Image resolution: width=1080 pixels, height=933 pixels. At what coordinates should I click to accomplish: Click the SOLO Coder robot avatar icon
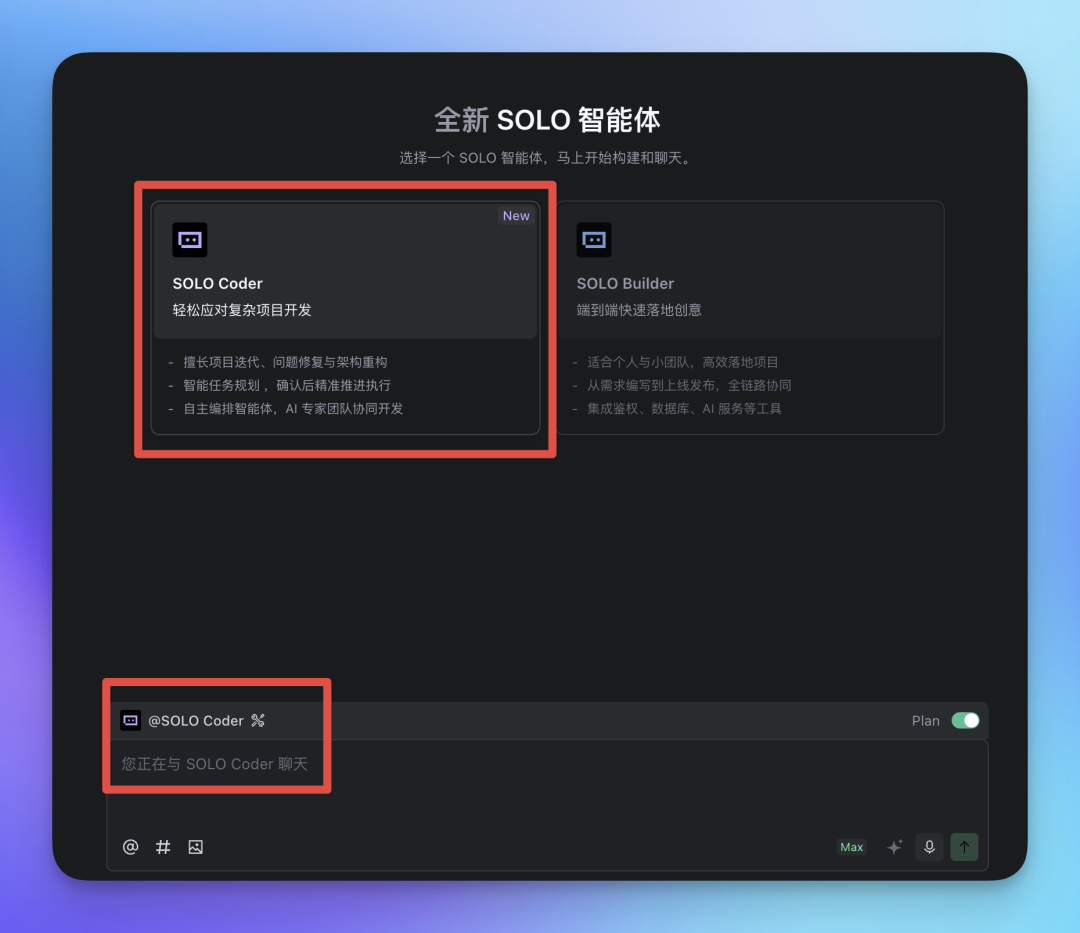(x=189, y=240)
